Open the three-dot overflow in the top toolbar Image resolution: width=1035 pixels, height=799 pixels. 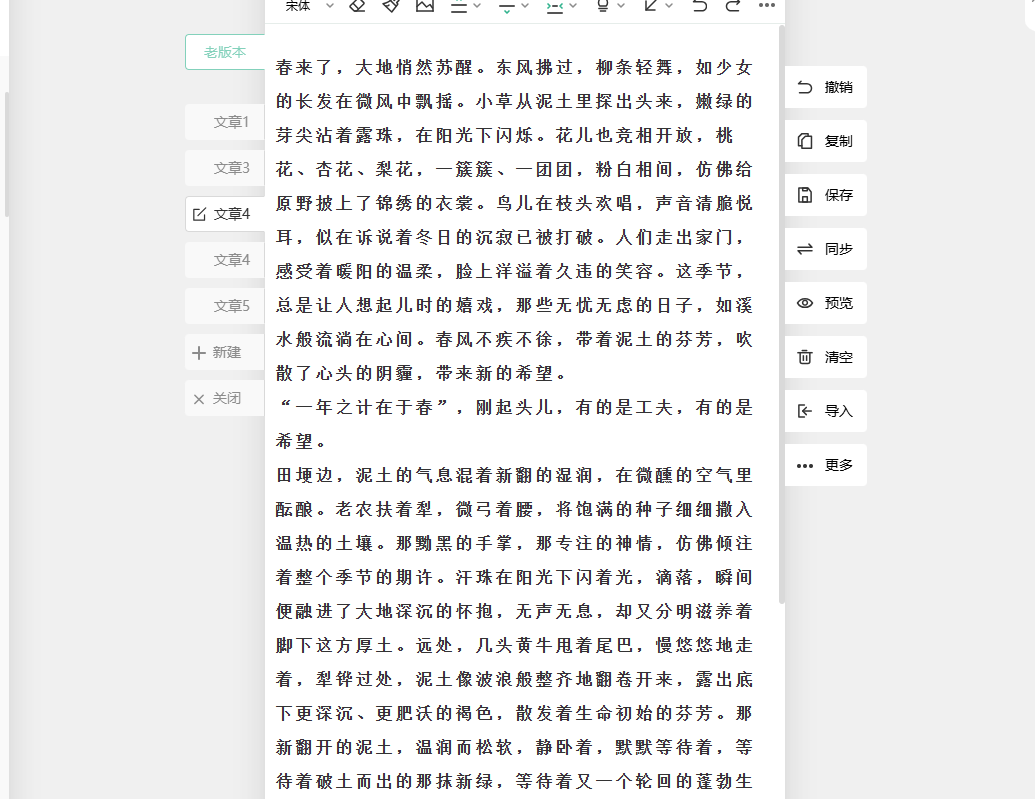point(767,6)
